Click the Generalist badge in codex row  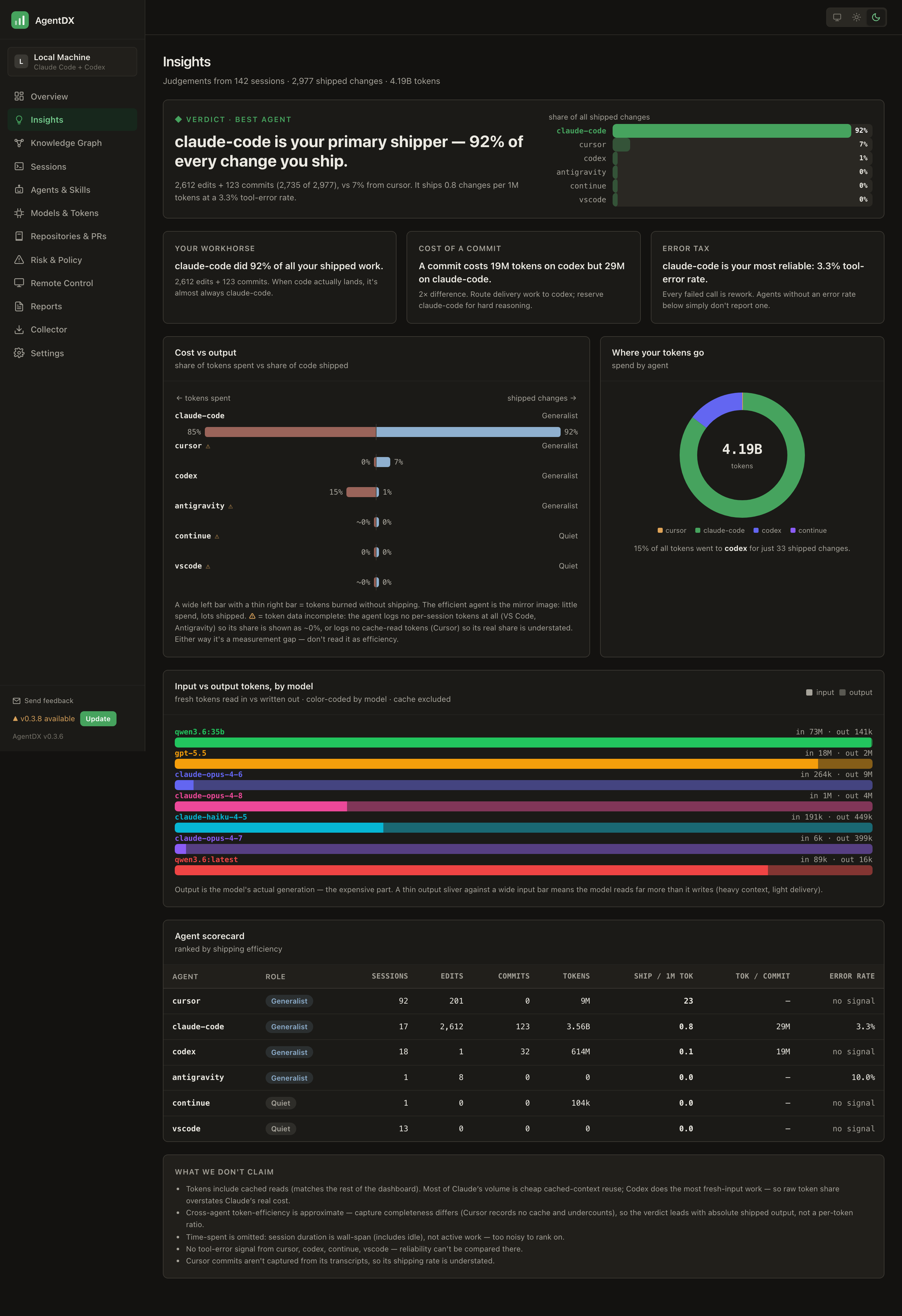point(289,1052)
